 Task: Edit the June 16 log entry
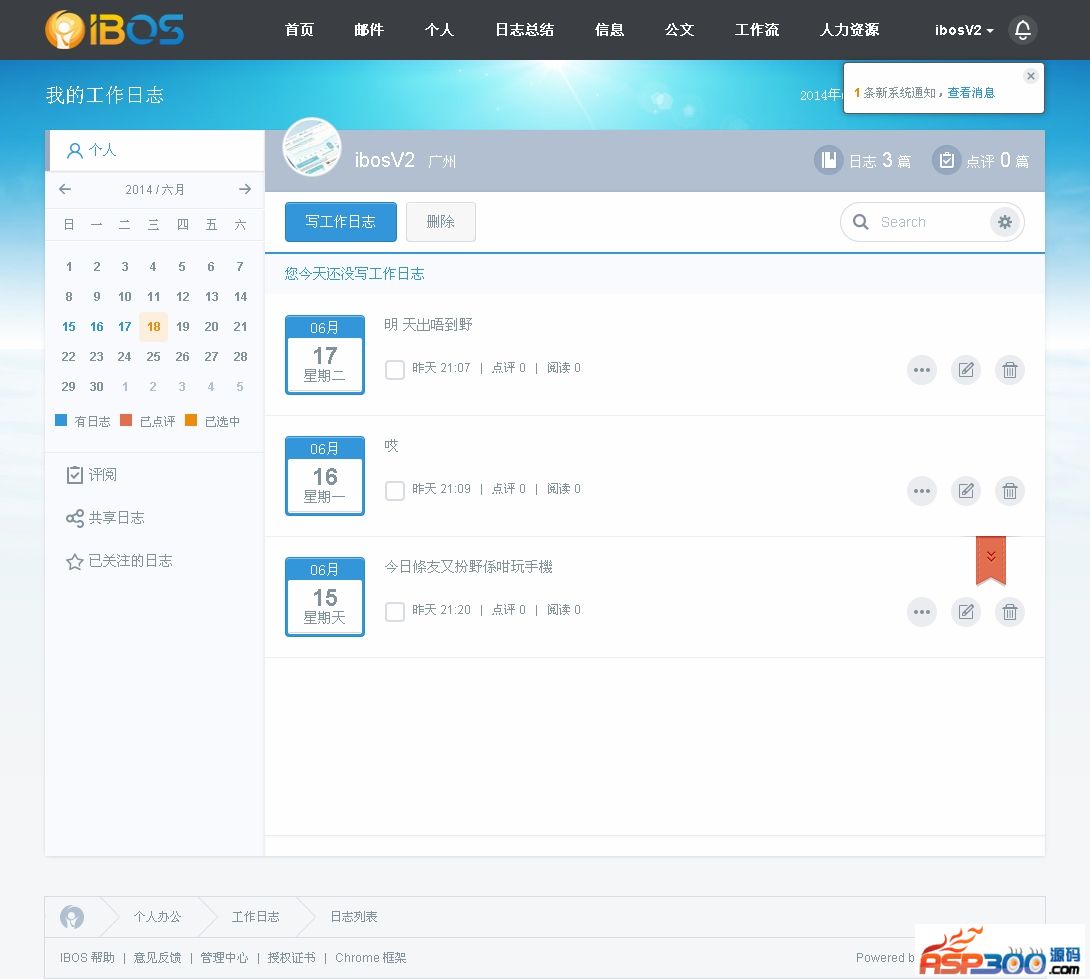tap(966, 491)
